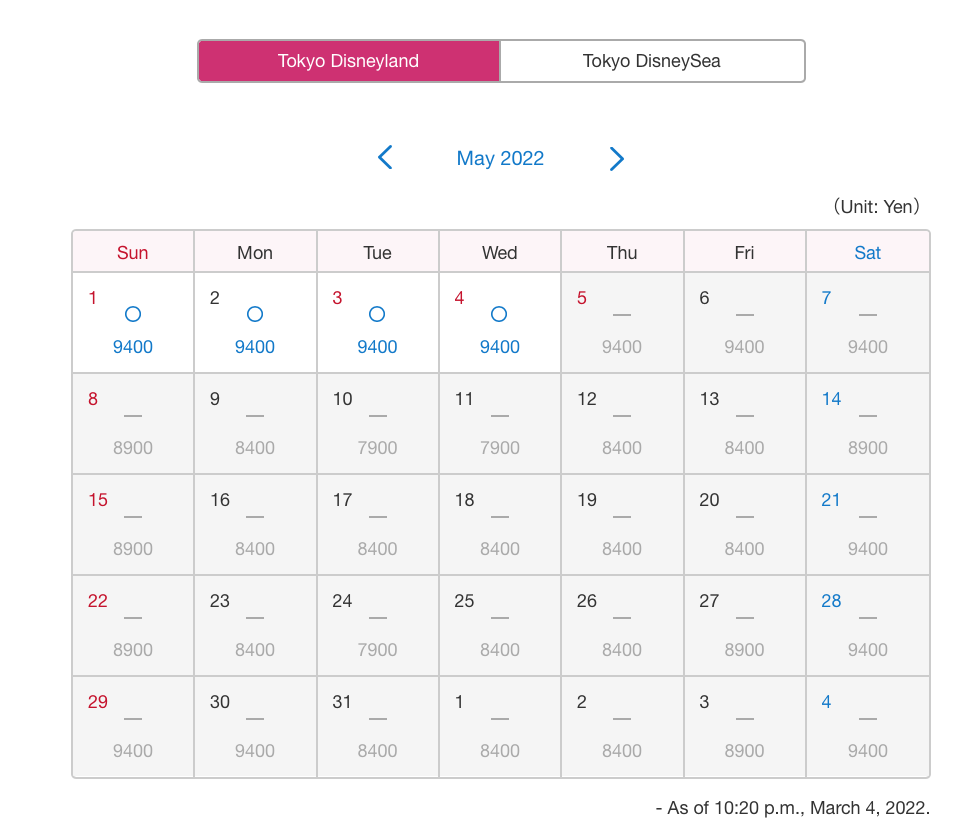Click the availability circle on May 3

coord(377,314)
